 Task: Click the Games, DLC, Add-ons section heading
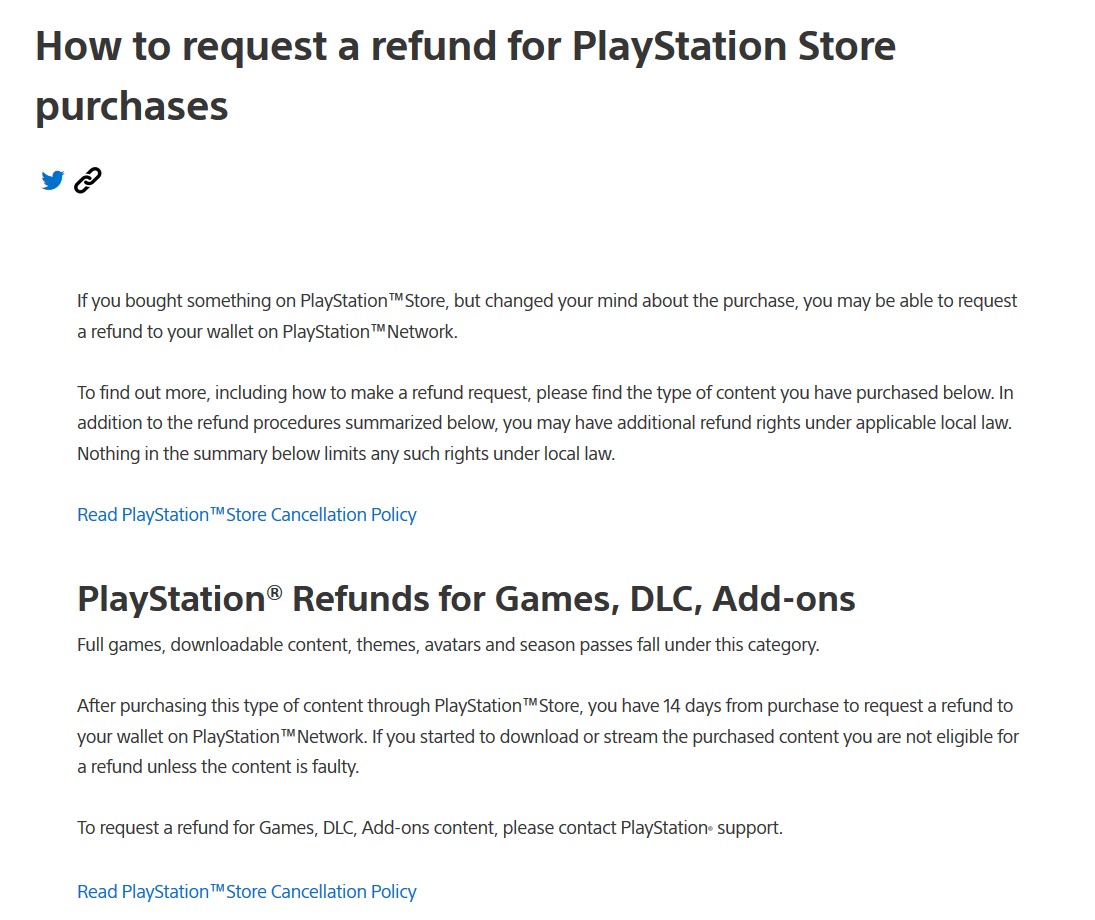click(x=466, y=598)
